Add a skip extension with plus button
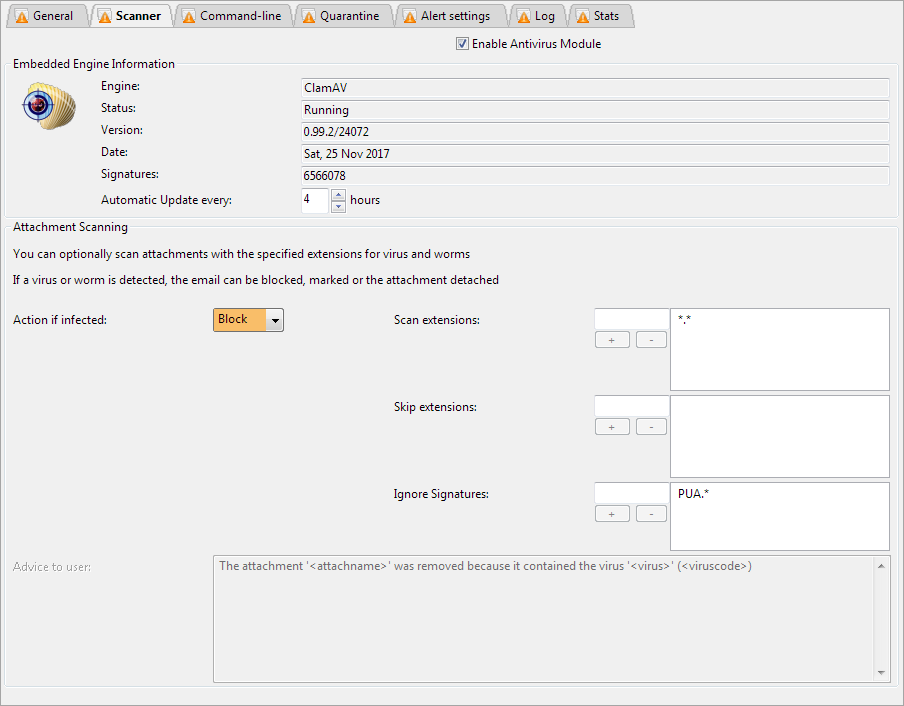The image size is (904, 706). click(x=612, y=427)
